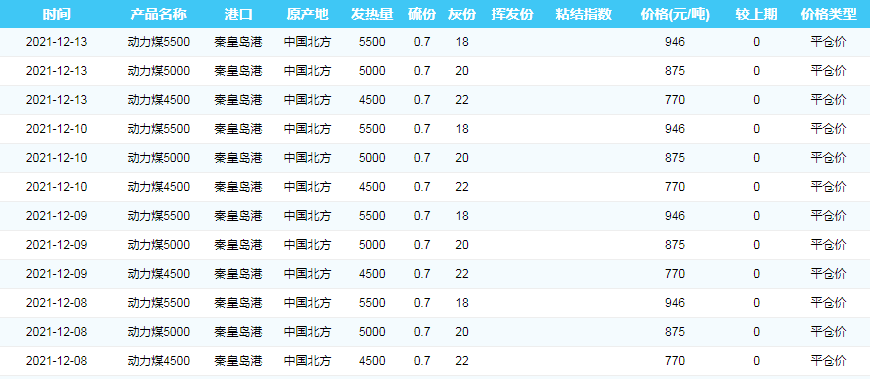Select date 2021-12-09 in the 动力煤5000 row
This screenshot has height=379, width=871.
(57, 245)
